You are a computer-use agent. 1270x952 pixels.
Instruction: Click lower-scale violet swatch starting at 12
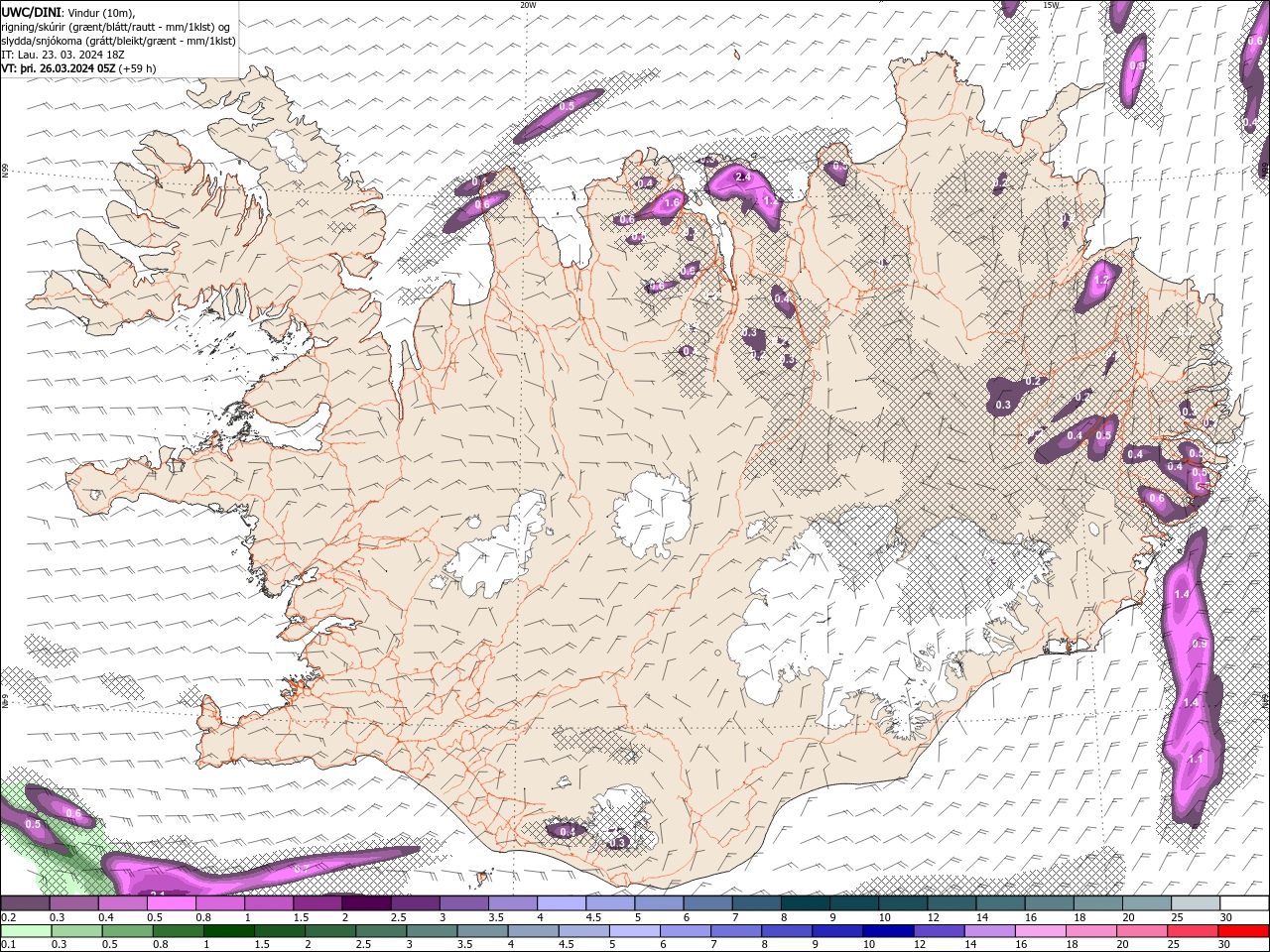point(939,931)
